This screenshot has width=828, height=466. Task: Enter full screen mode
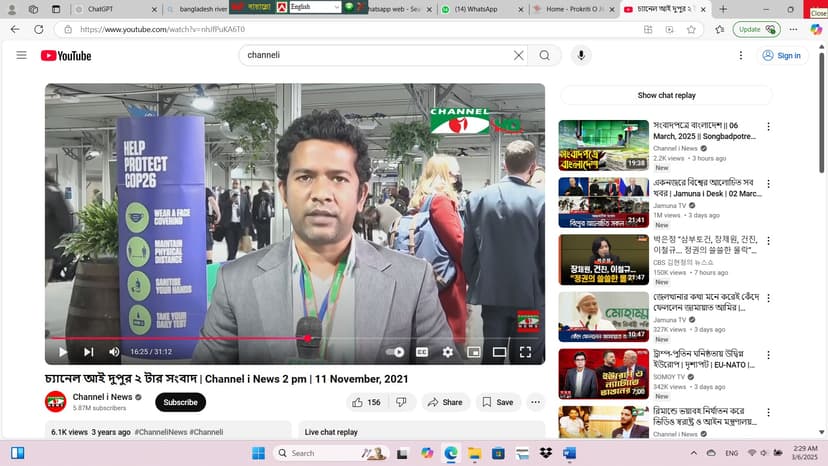click(525, 352)
